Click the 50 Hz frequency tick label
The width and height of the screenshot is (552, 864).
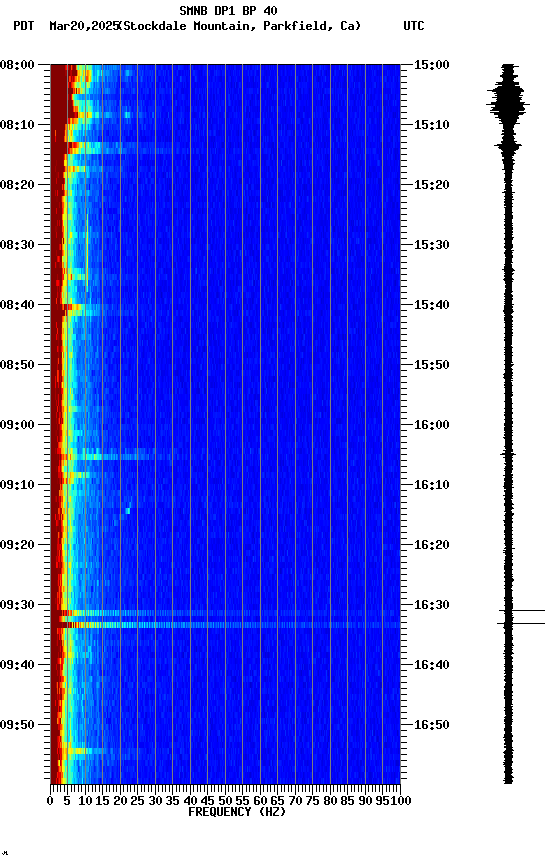click(225, 801)
